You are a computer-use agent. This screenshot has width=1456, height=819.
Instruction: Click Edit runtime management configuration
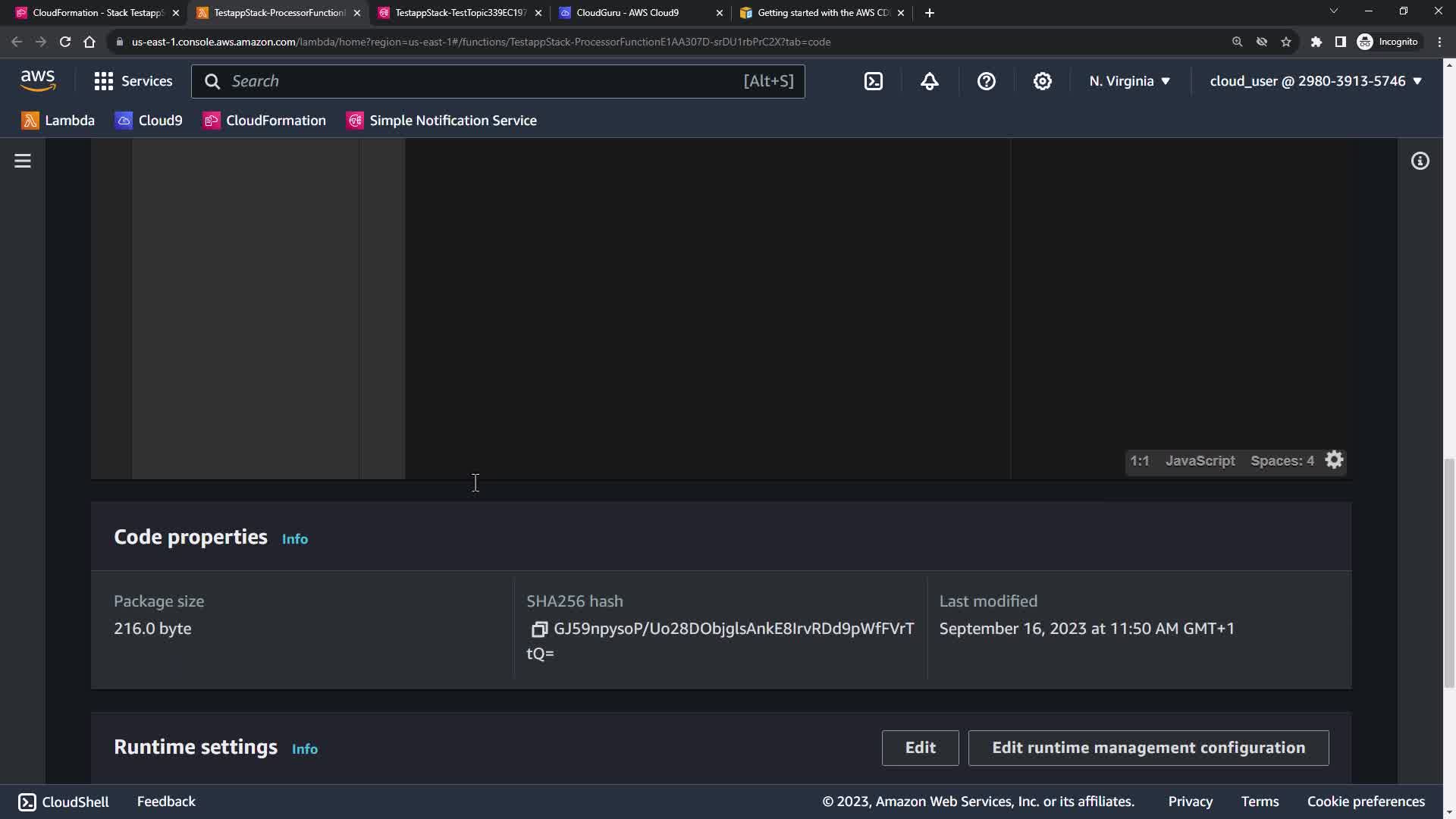pos(1148,748)
